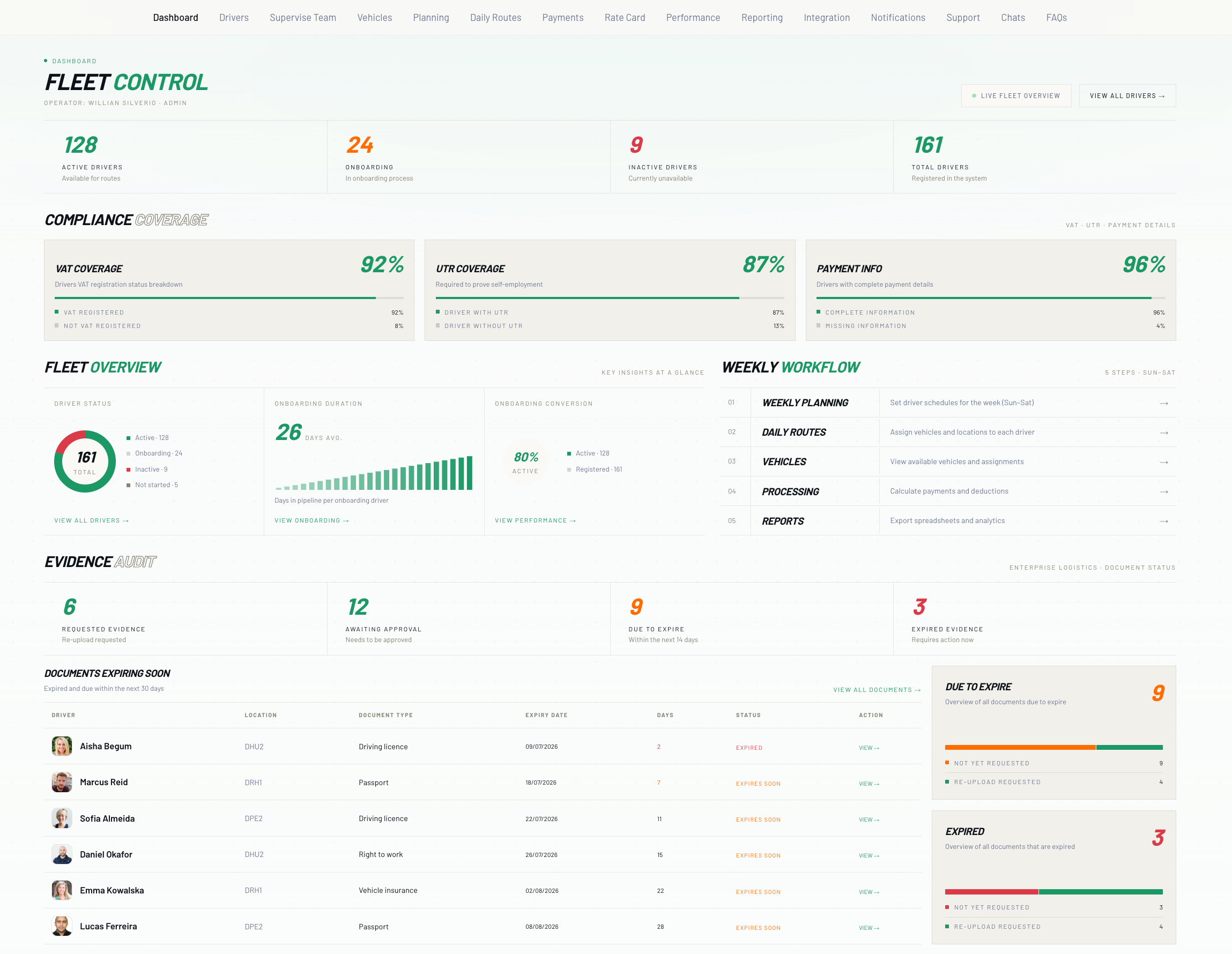Click the 6 Requested Evidence card
The image size is (1232, 954).
point(185,618)
